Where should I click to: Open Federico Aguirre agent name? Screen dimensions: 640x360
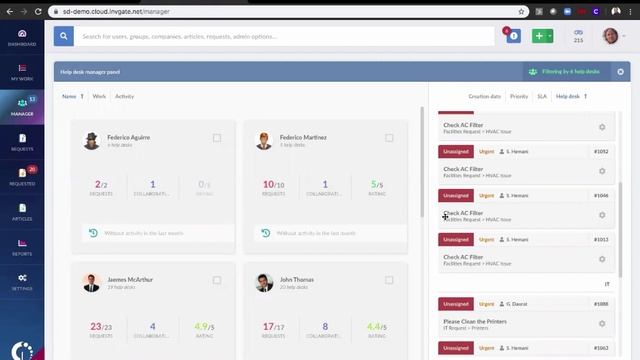pyautogui.click(x=129, y=138)
